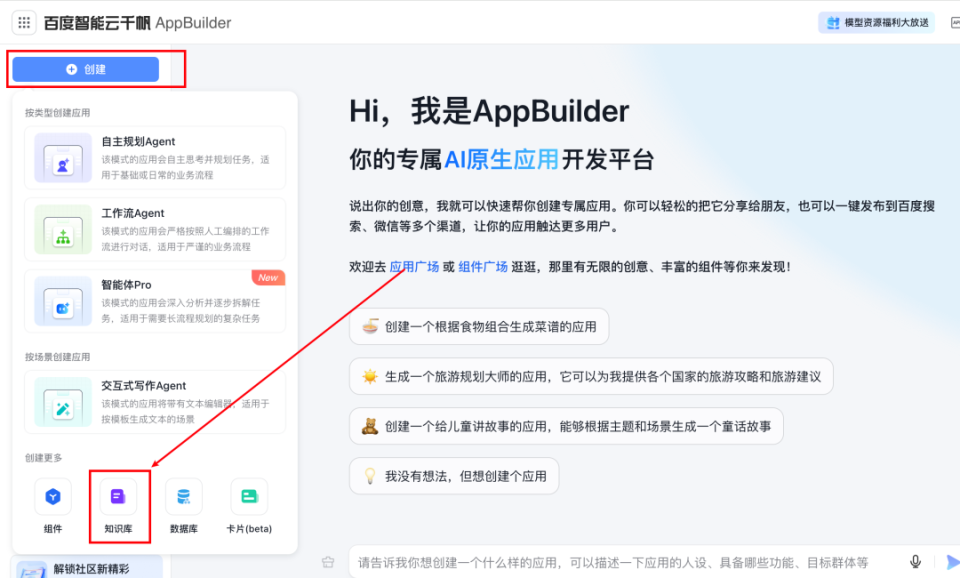Open the app grid launcher icon
This screenshot has height=578, width=960.
(x=24, y=23)
